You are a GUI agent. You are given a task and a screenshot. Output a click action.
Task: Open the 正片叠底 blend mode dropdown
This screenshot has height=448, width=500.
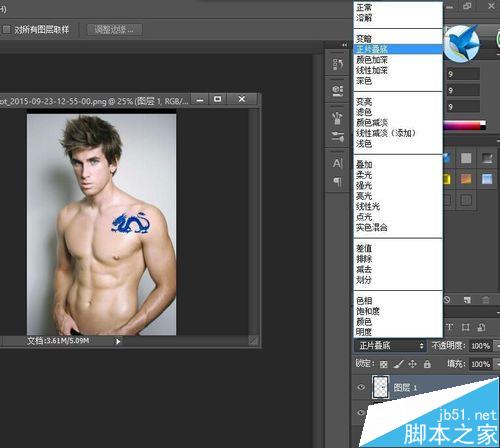click(x=390, y=346)
